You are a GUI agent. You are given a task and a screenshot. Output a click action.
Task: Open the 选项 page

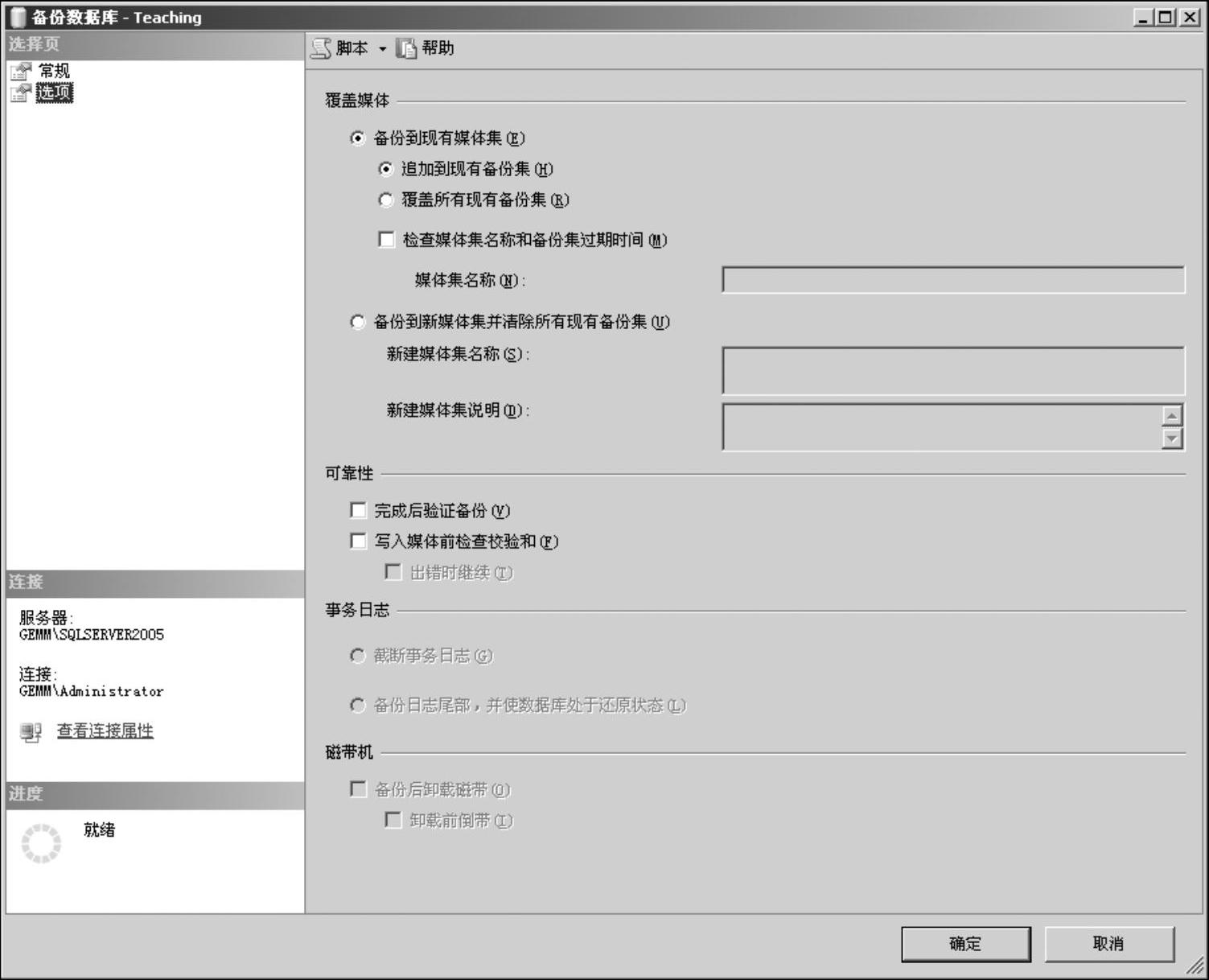coord(55,93)
